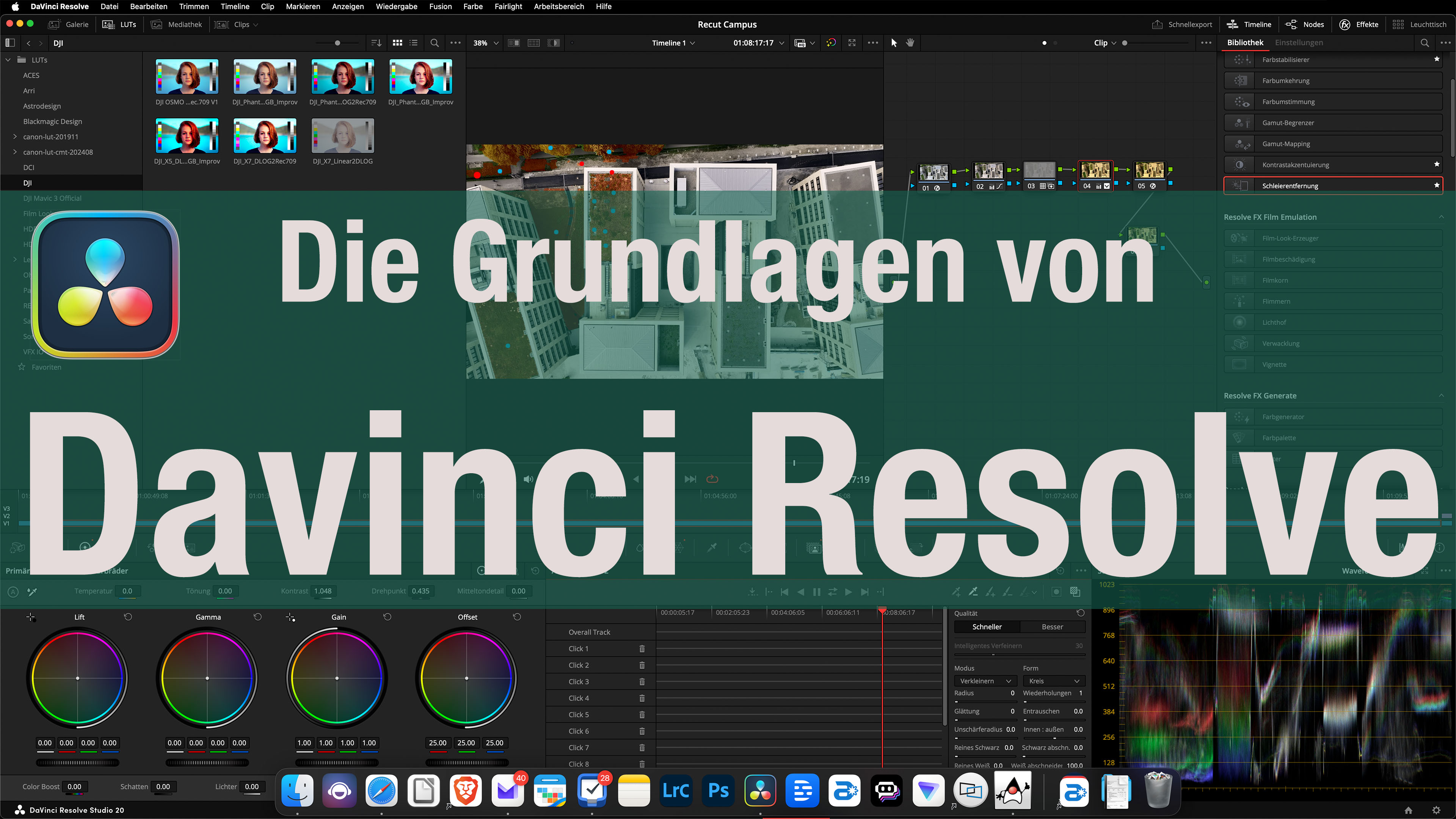Viewport: 1456px width, 819px height.
Task: Open the Arbeitsbereich menu
Action: [x=559, y=6]
